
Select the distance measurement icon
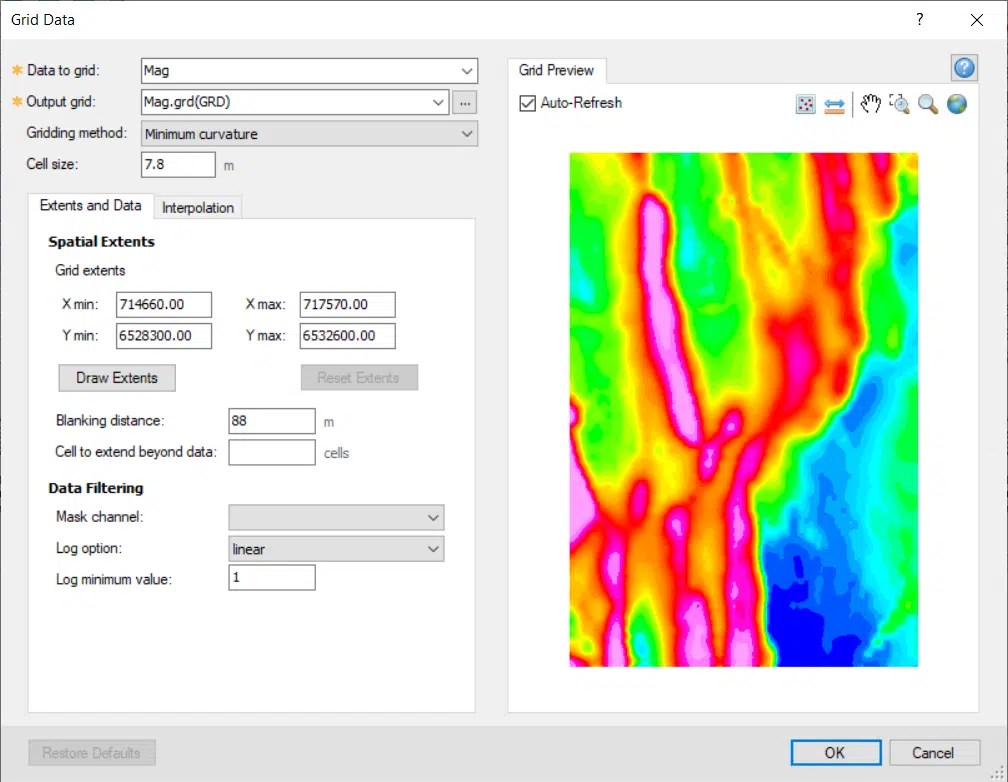(x=836, y=104)
